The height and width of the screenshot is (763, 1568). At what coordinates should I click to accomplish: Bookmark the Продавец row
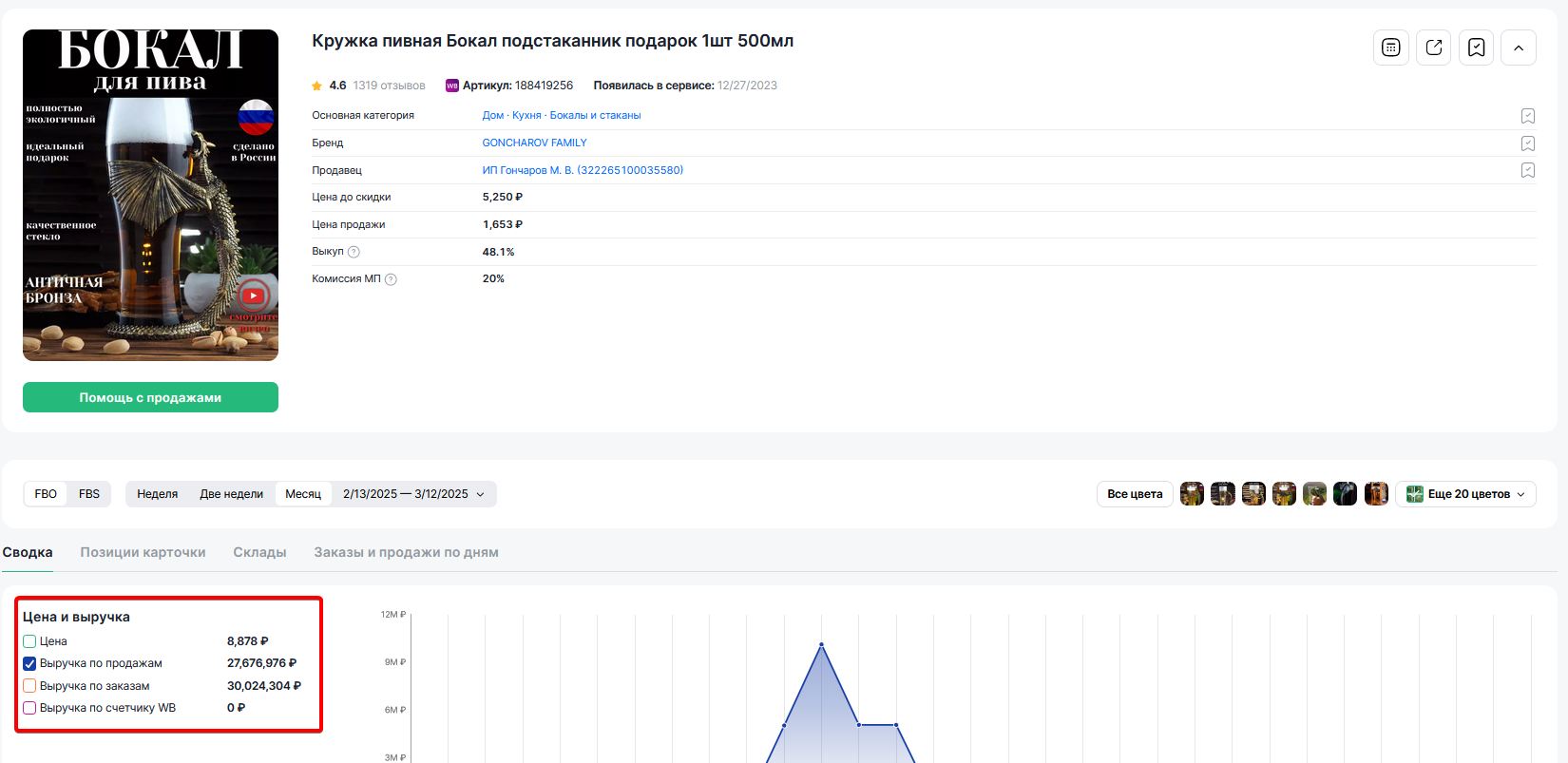click(x=1528, y=170)
